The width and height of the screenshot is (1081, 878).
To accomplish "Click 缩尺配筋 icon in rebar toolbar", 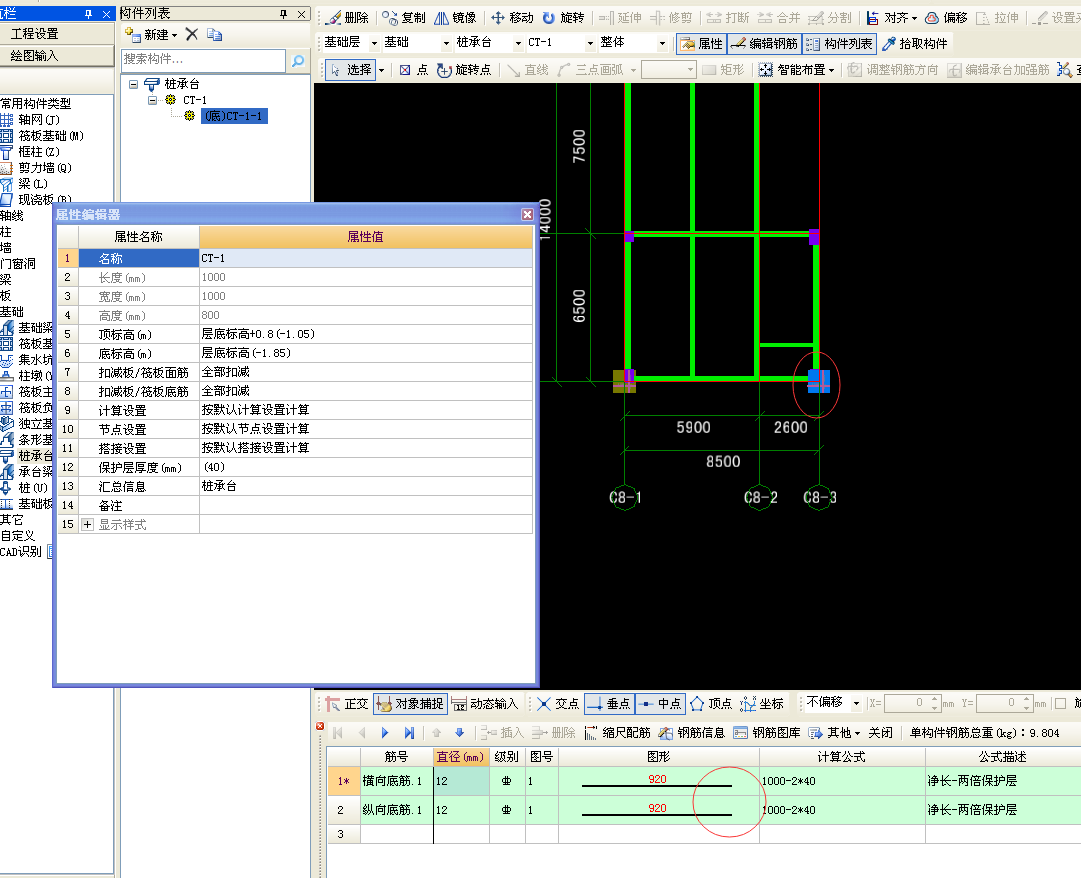I will 617,733.
